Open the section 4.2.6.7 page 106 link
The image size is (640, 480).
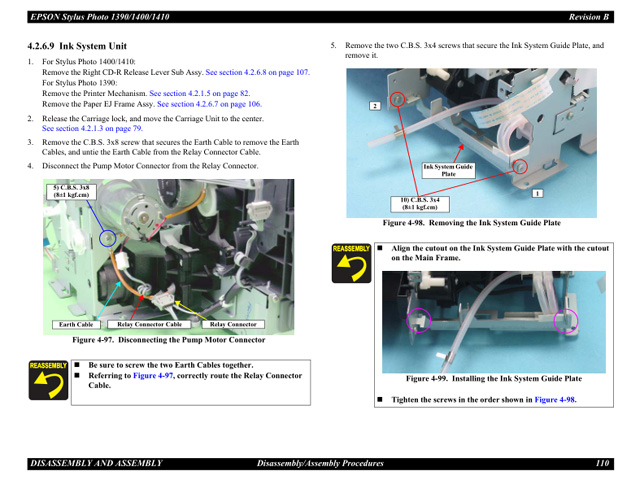click(209, 104)
